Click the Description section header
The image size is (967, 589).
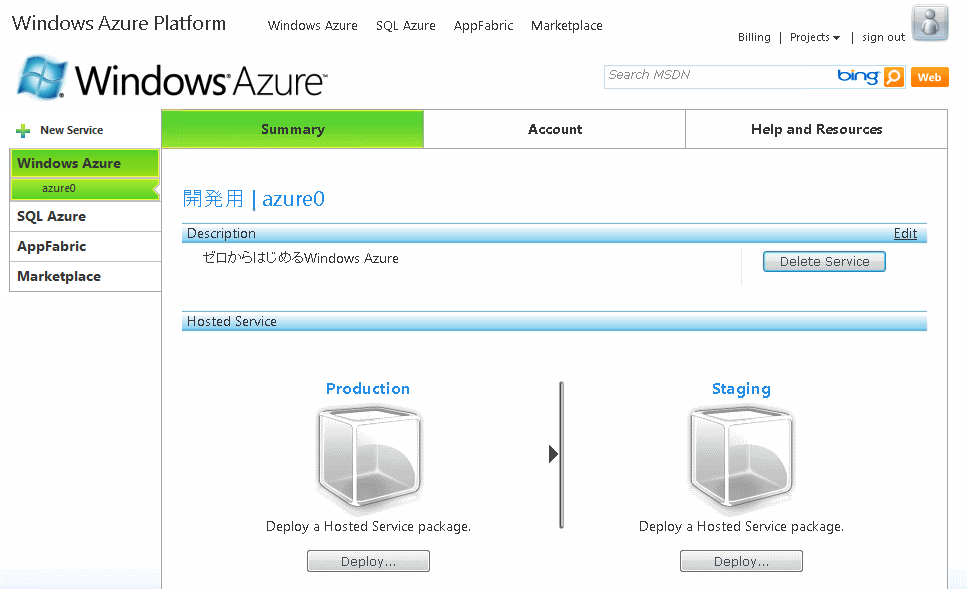coord(554,233)
